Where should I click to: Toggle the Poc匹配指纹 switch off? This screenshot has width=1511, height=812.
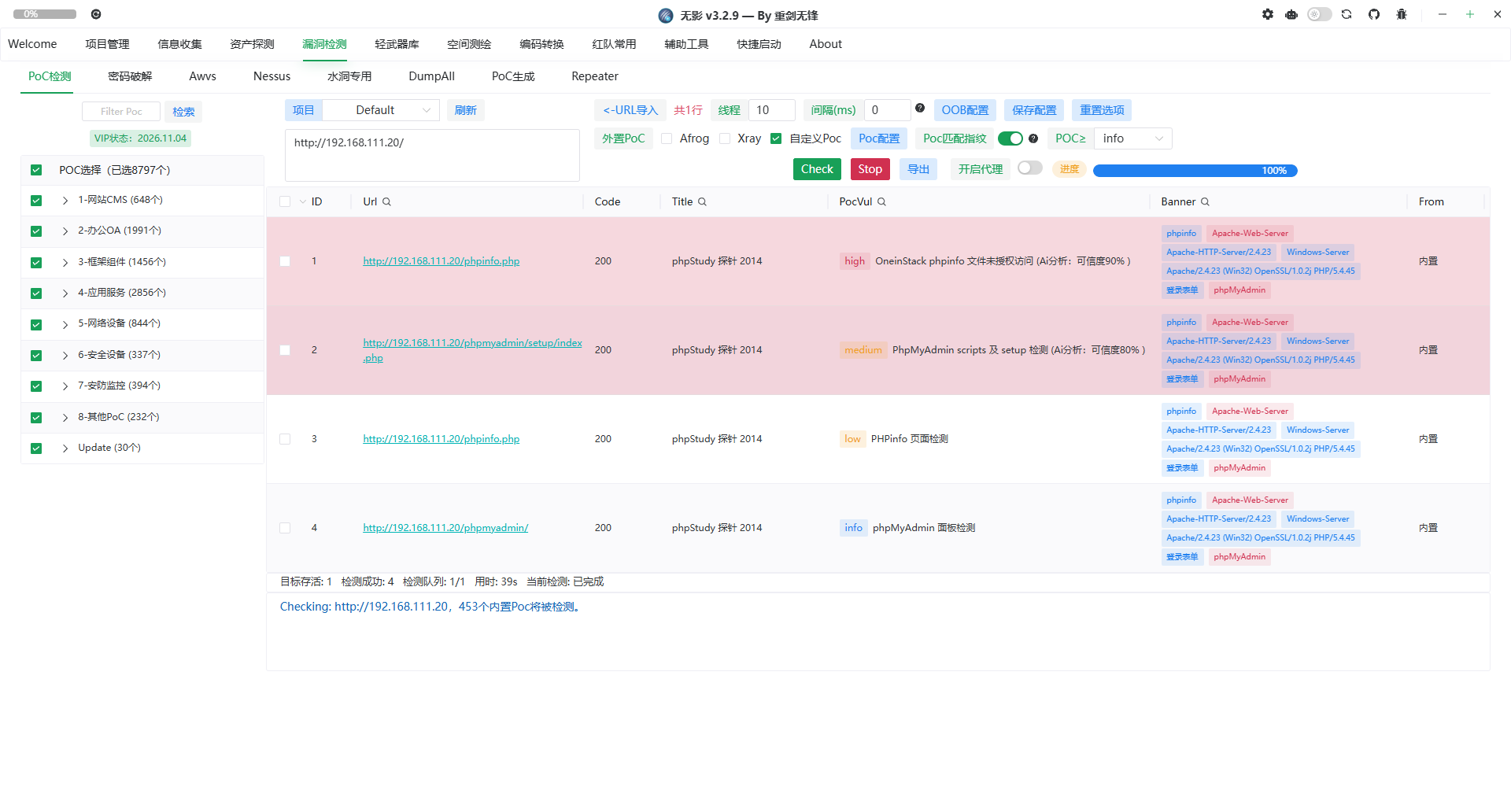click(1010, 138)
